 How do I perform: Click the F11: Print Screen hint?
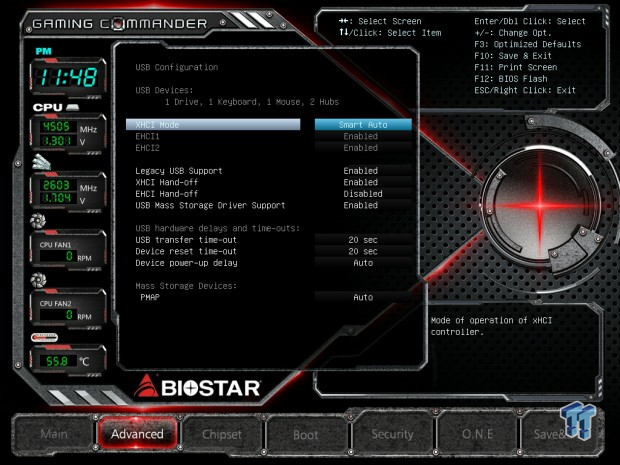516,67
